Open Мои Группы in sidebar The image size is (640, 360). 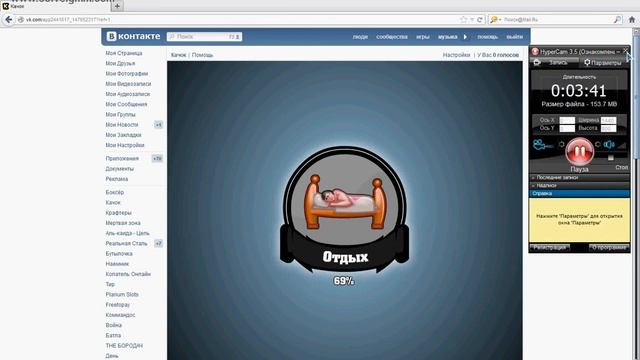coord(120,114)
